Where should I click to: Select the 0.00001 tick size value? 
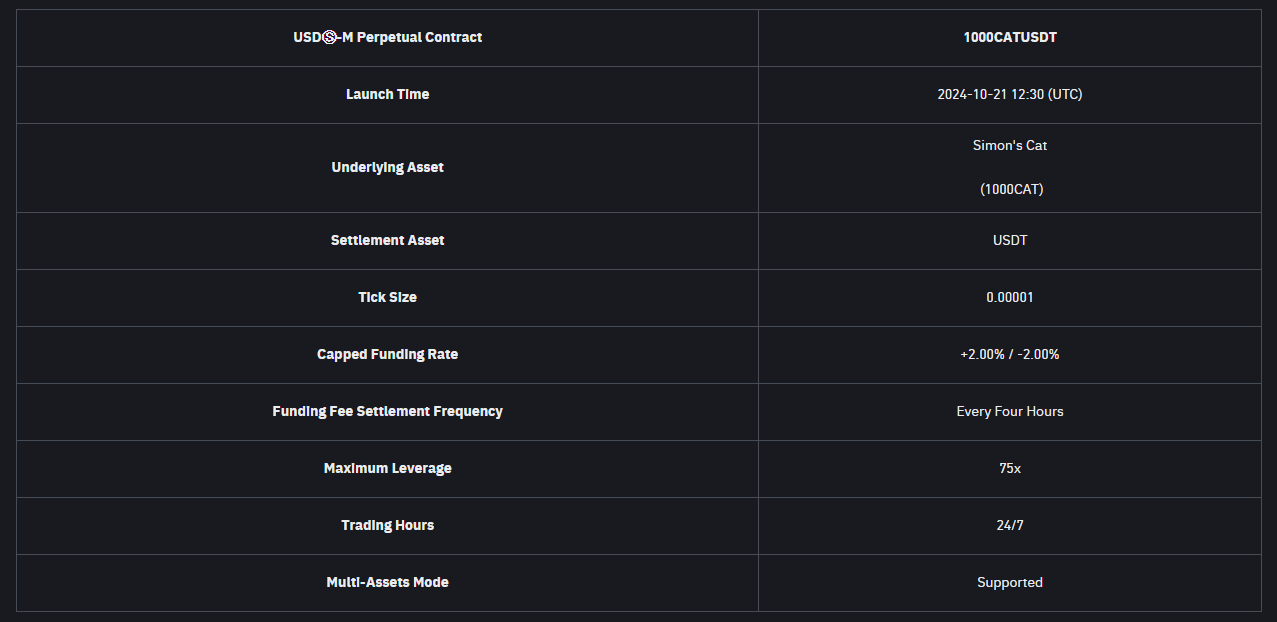click(x=1010, y=298)
